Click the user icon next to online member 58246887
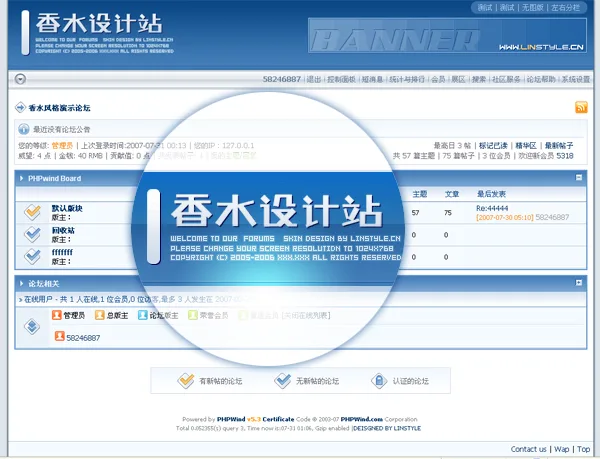 [x=59, y=336]
